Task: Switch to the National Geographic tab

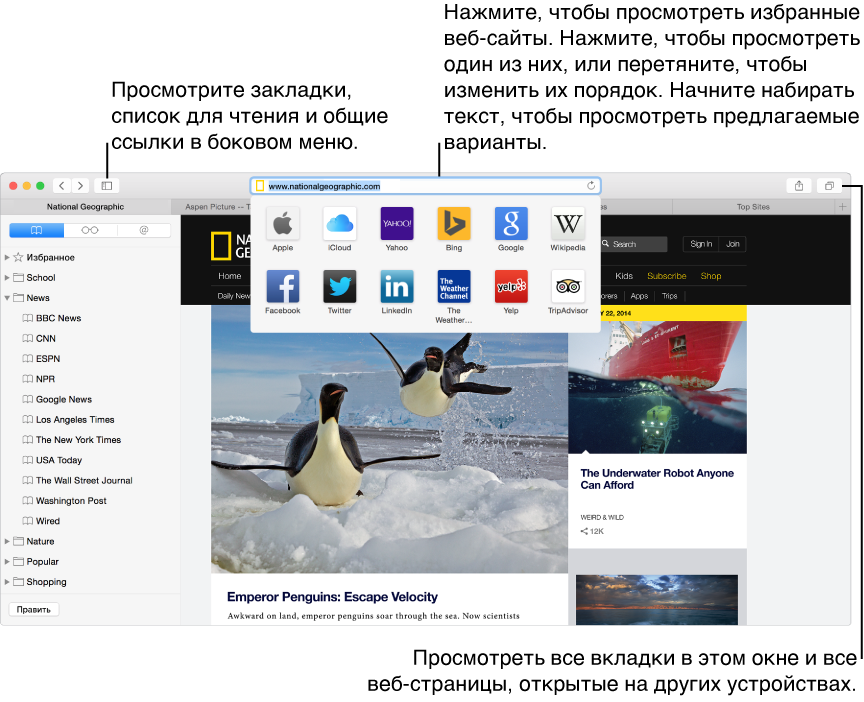Action: 85,207
